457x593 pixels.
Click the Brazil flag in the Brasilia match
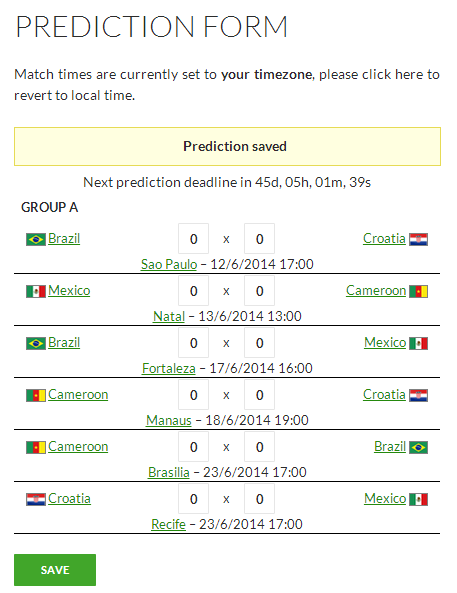[418, 447]
